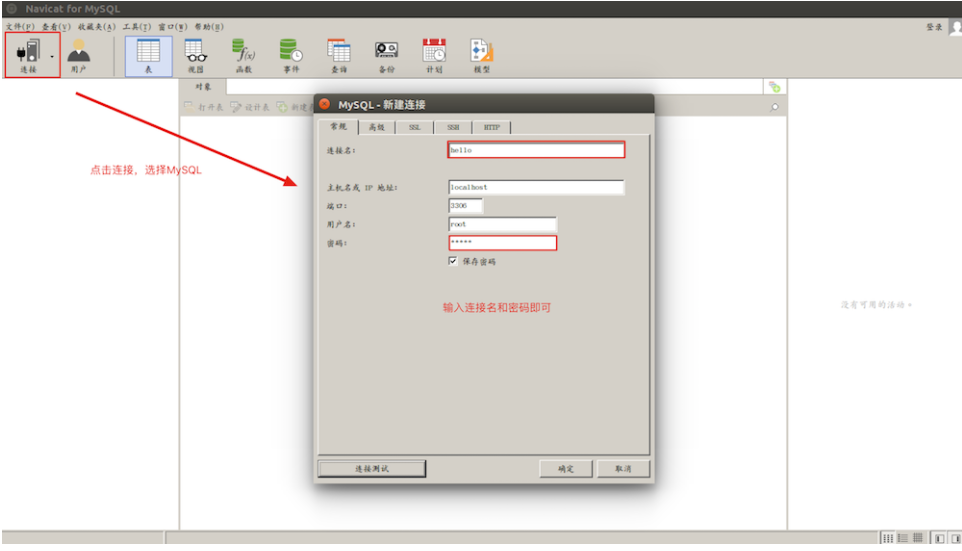Click the user avatar icon at top right
The width and height of the screenshot is (962, 551).
point(955,27)
